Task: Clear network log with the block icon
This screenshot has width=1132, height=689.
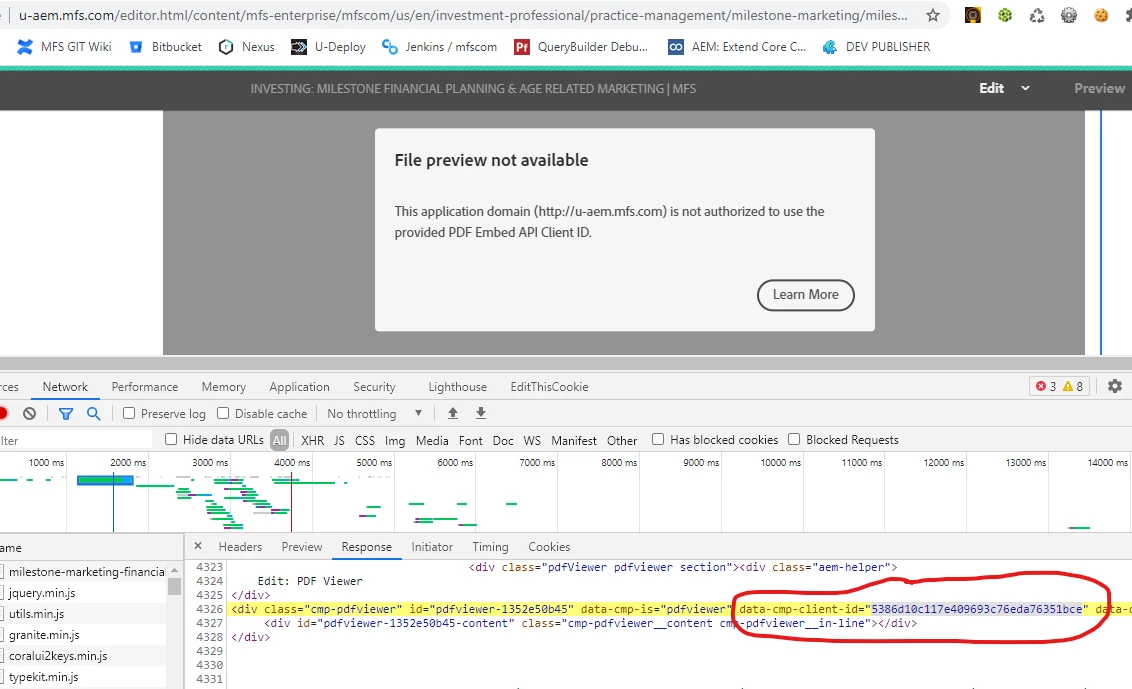Action: tap(29, 414)
